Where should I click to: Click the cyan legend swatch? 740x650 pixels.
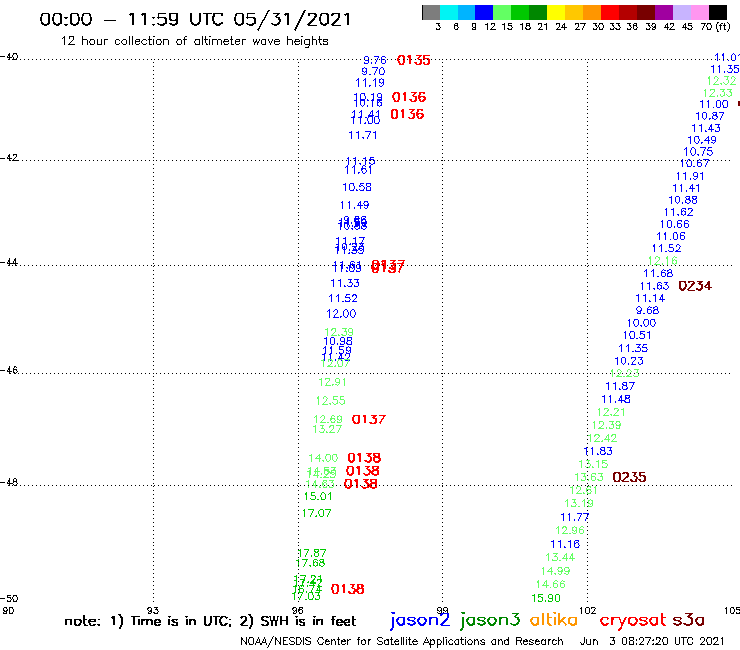449,12
